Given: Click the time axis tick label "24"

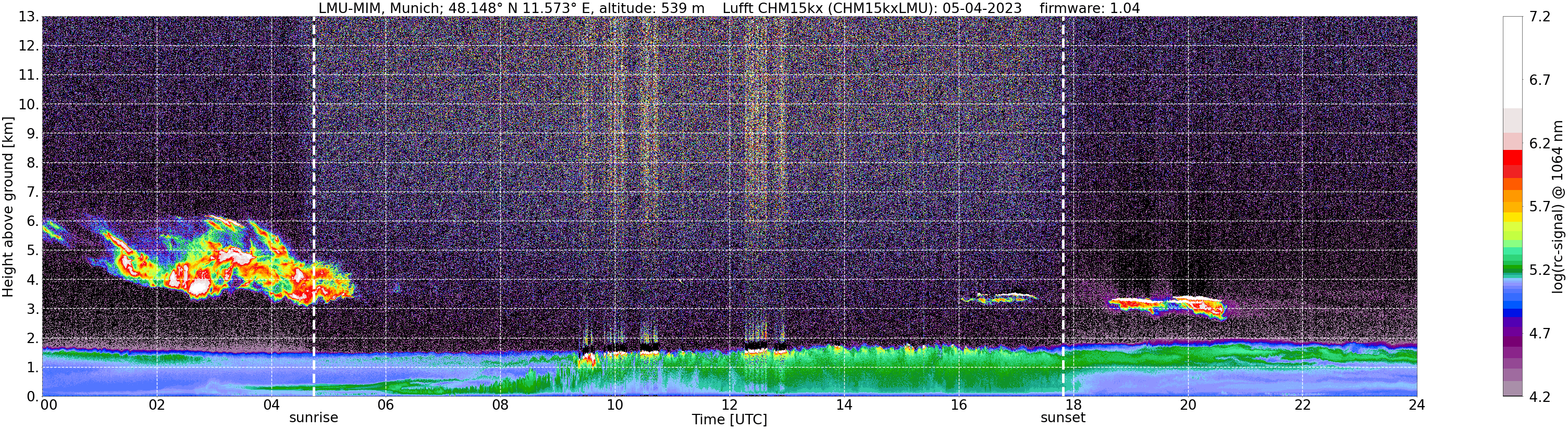Looking at the screenshot, I should (1416, 405).
